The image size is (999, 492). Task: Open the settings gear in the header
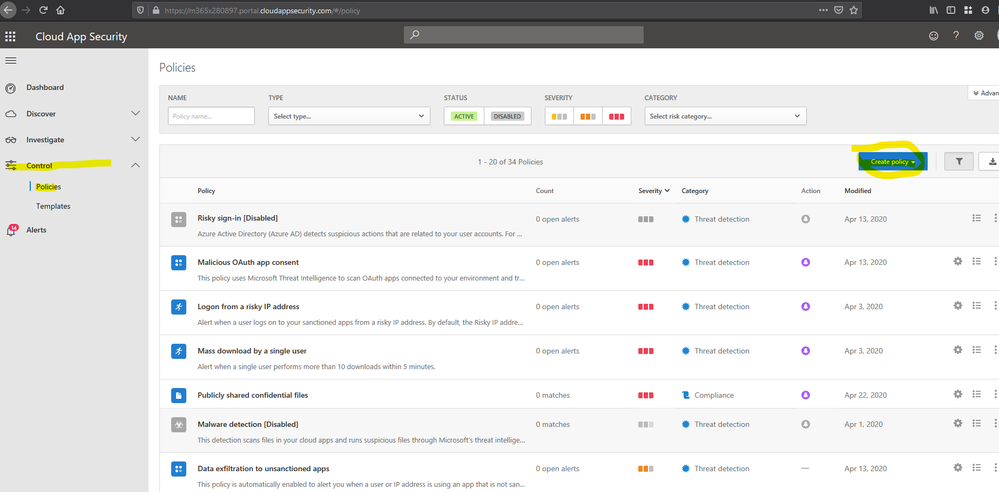pos(979,36)
